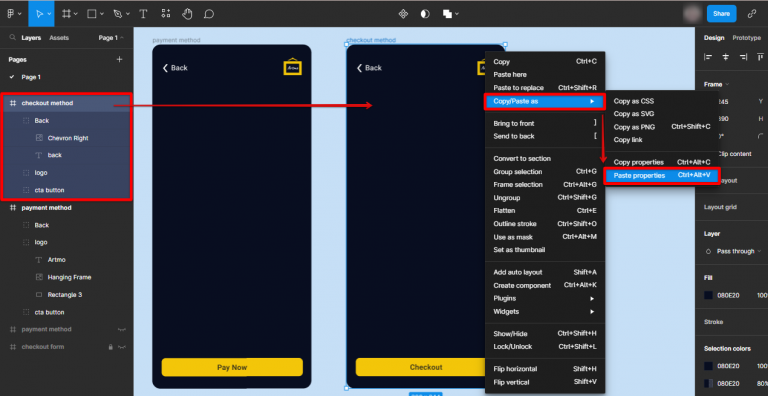Select the Text tool
The width and height of the screenshot is (768, 396).
(143, 14)
